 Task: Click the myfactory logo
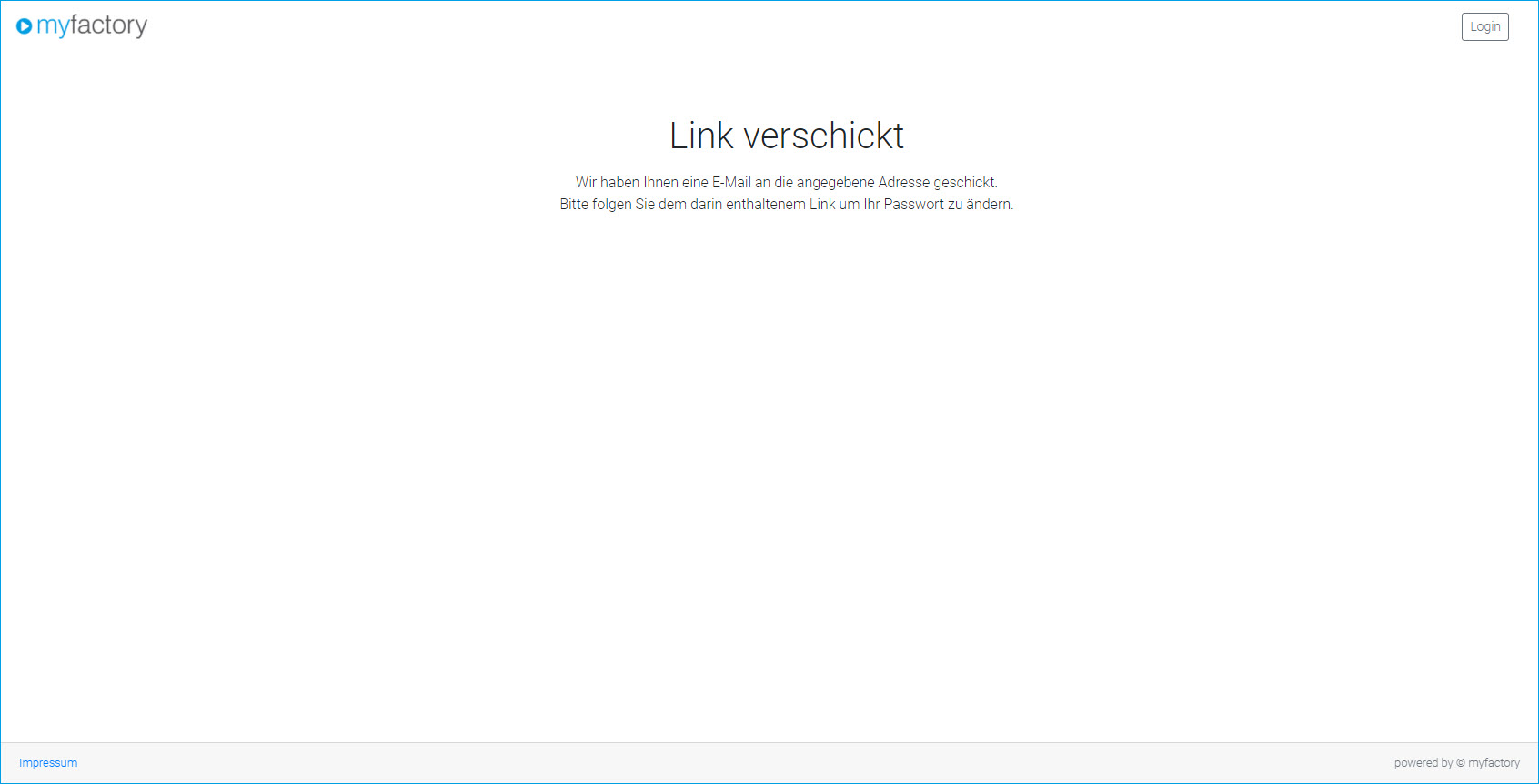82,25
